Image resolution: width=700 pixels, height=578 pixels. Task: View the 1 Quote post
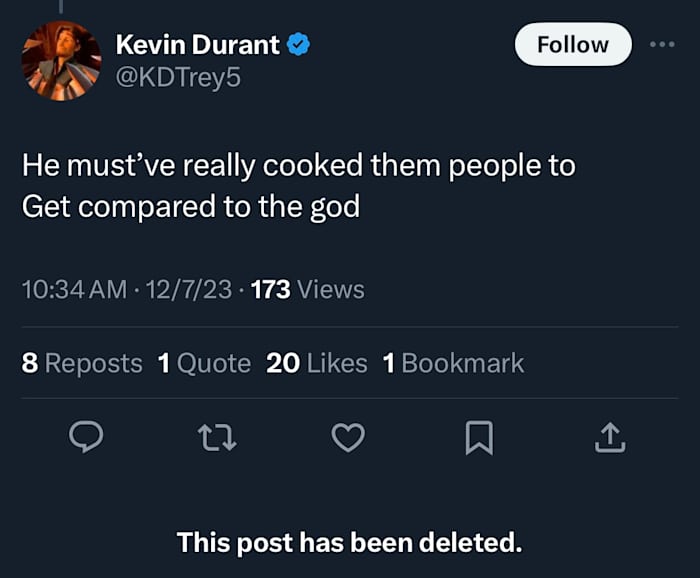pos(205,363)
